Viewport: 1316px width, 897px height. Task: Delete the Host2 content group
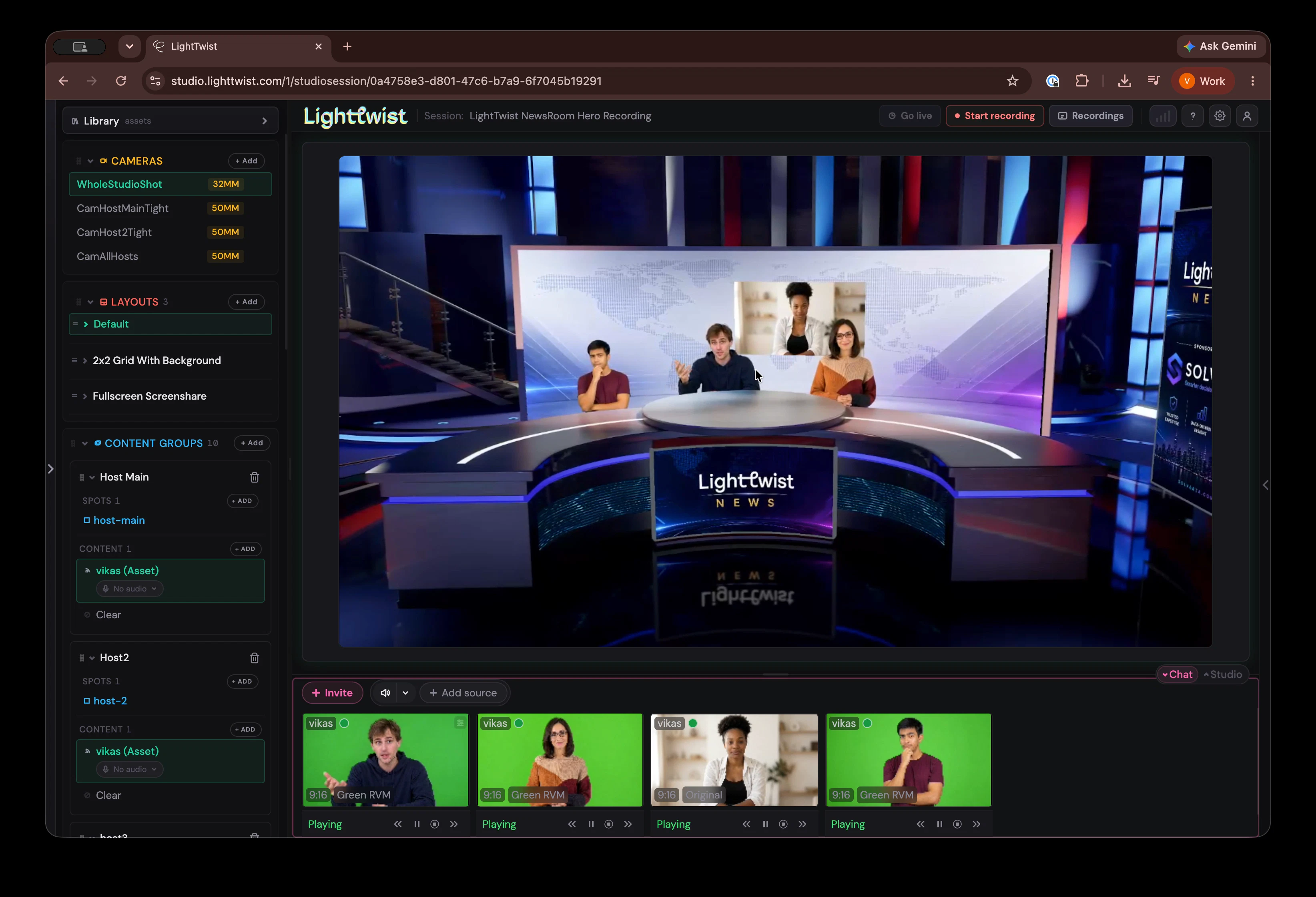tap(254, 657)
